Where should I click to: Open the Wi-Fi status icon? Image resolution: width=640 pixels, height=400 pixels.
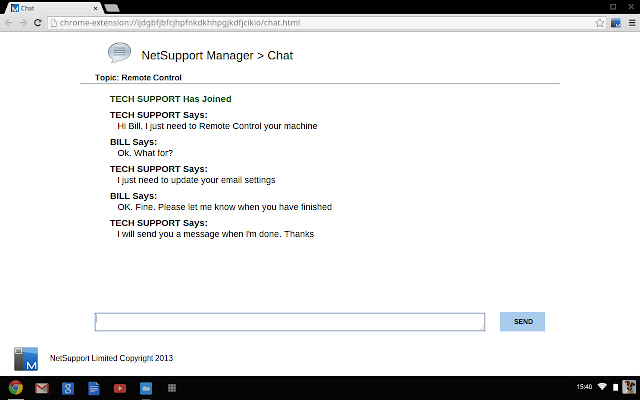602,387
